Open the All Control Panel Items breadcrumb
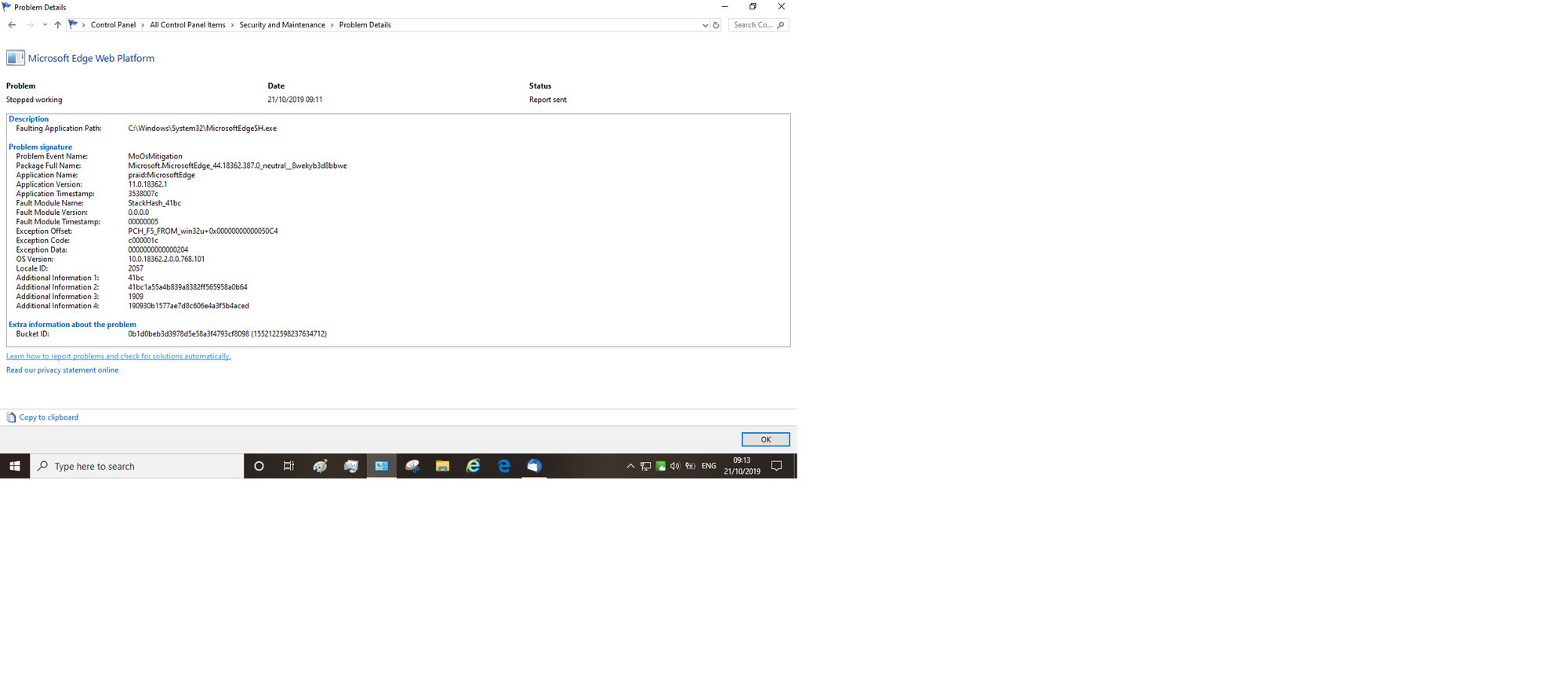This screenshot has height=684, width=1568. 187,25
